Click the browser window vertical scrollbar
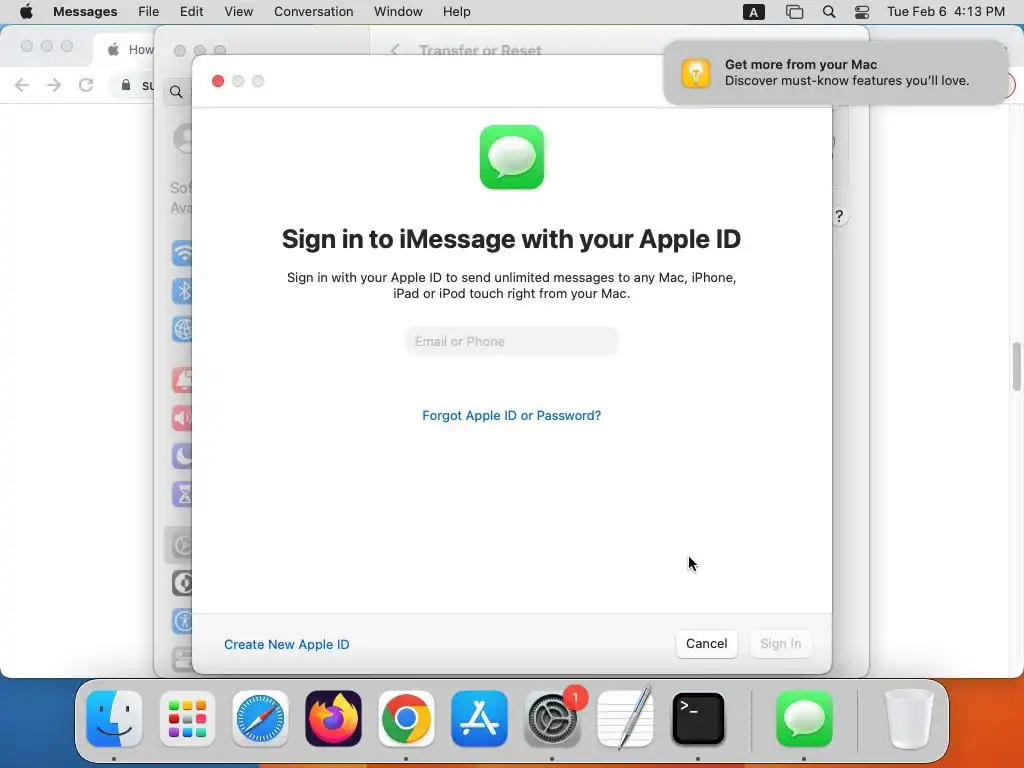This screenshot has height=768, width=1024. click(x=1017, y=366)
